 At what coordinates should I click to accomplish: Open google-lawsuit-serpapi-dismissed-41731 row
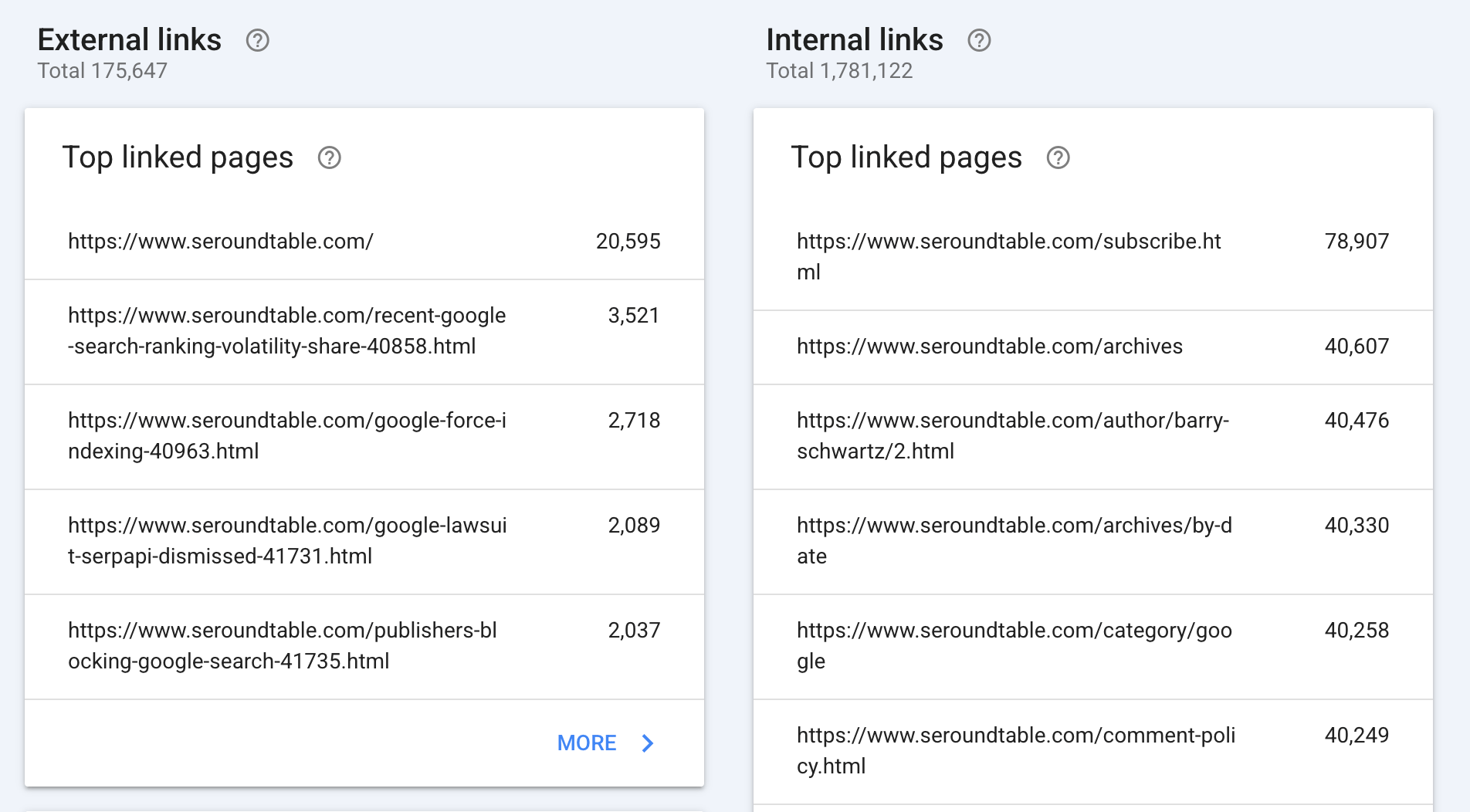(364, 542)
